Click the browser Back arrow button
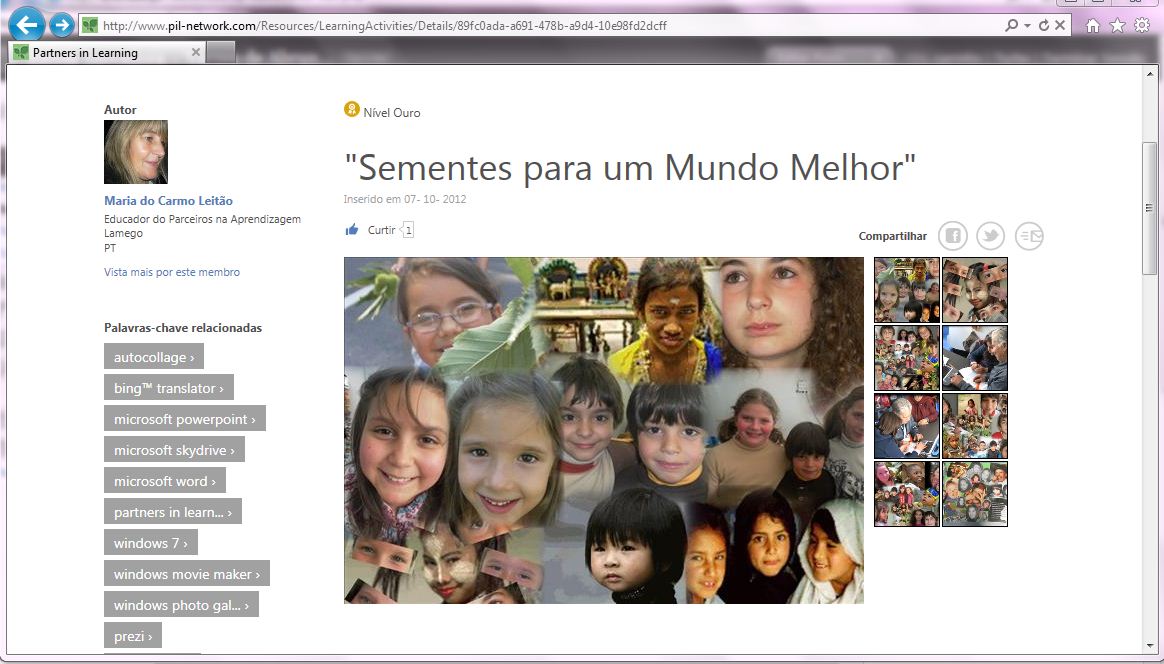The image size is (1164, 664). point(27,23)
